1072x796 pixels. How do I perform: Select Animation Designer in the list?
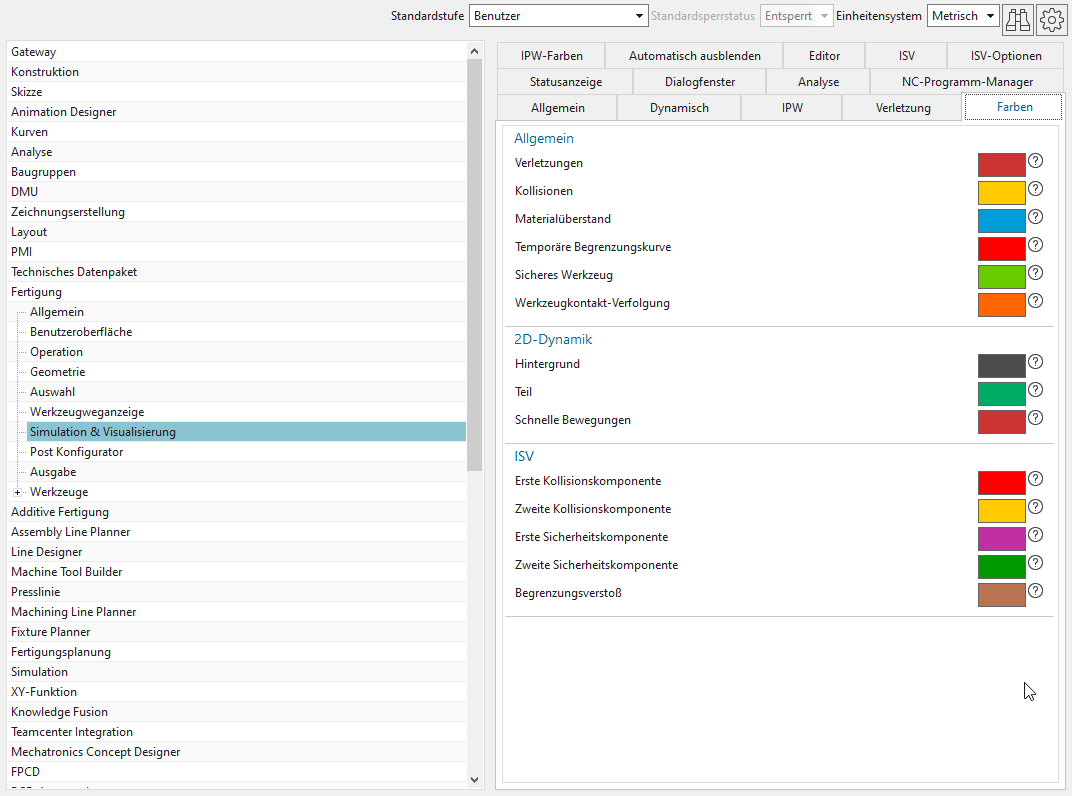(x=237, y=112)
